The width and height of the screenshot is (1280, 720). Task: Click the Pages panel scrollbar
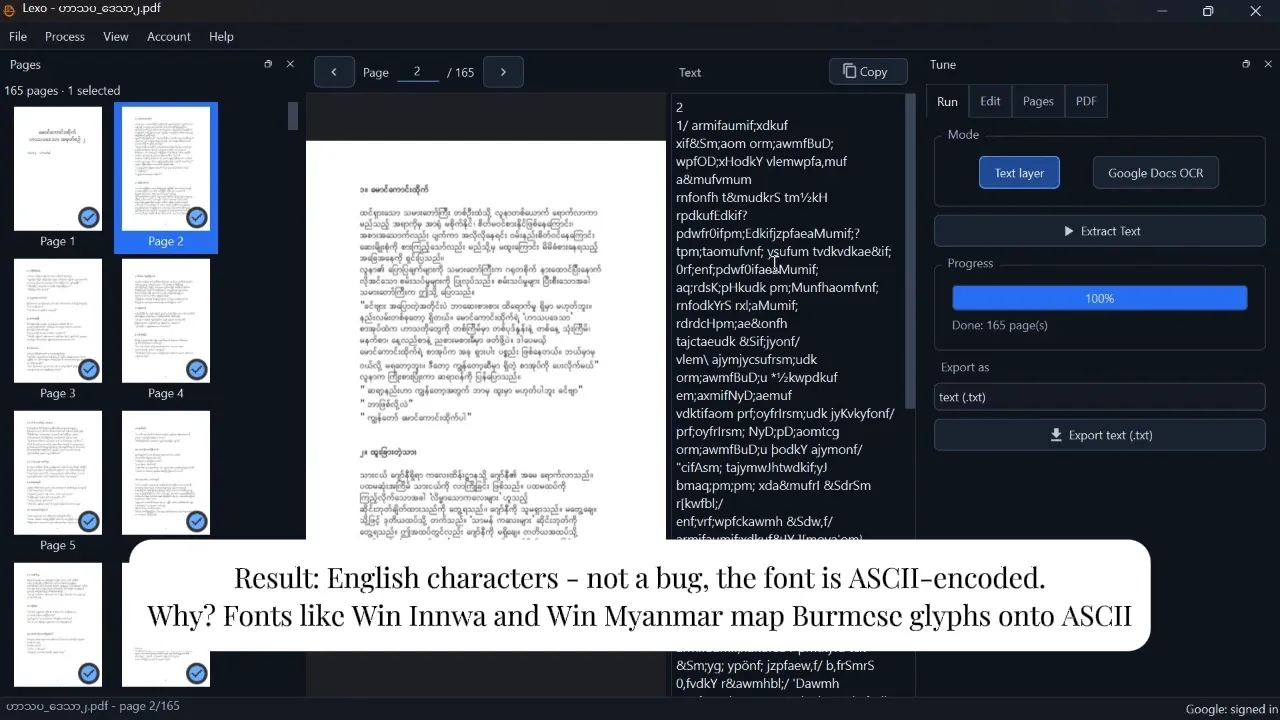coord(292,116)
